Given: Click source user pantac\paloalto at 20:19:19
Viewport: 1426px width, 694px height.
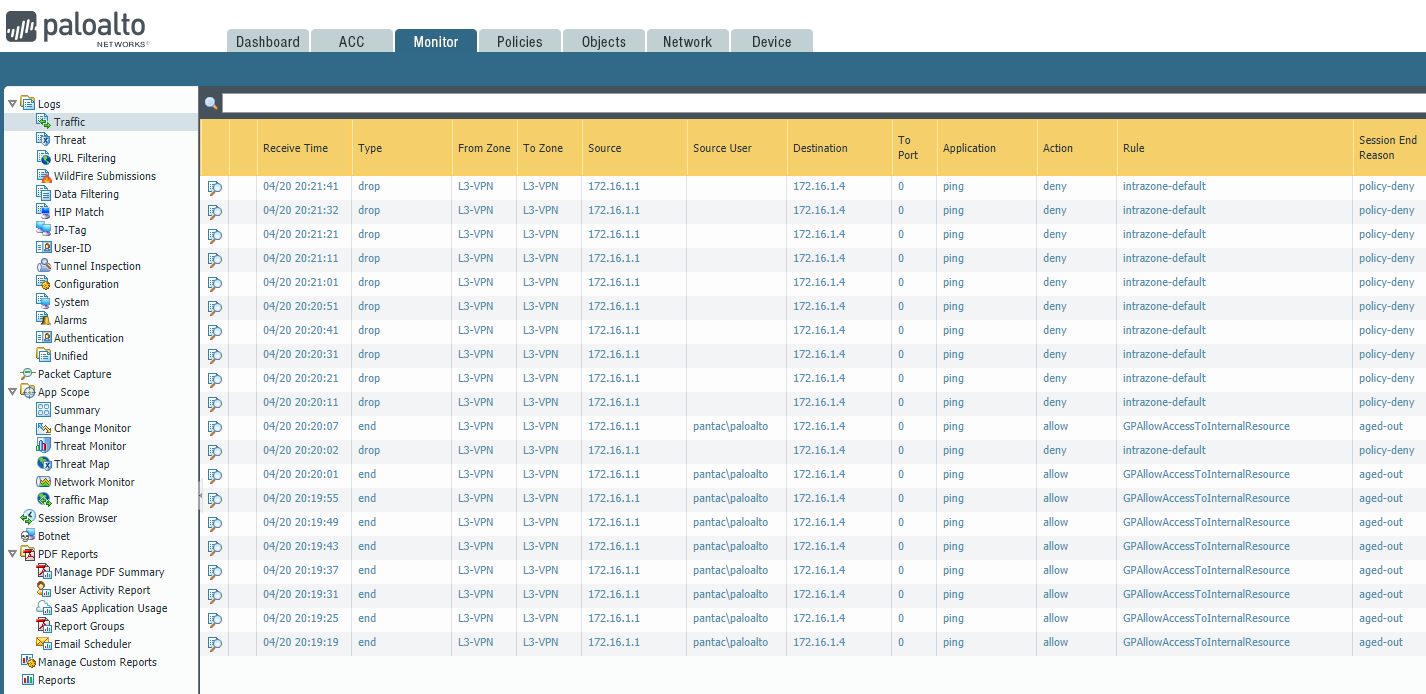Looking at the screenshot, I should tap(730, 642).
